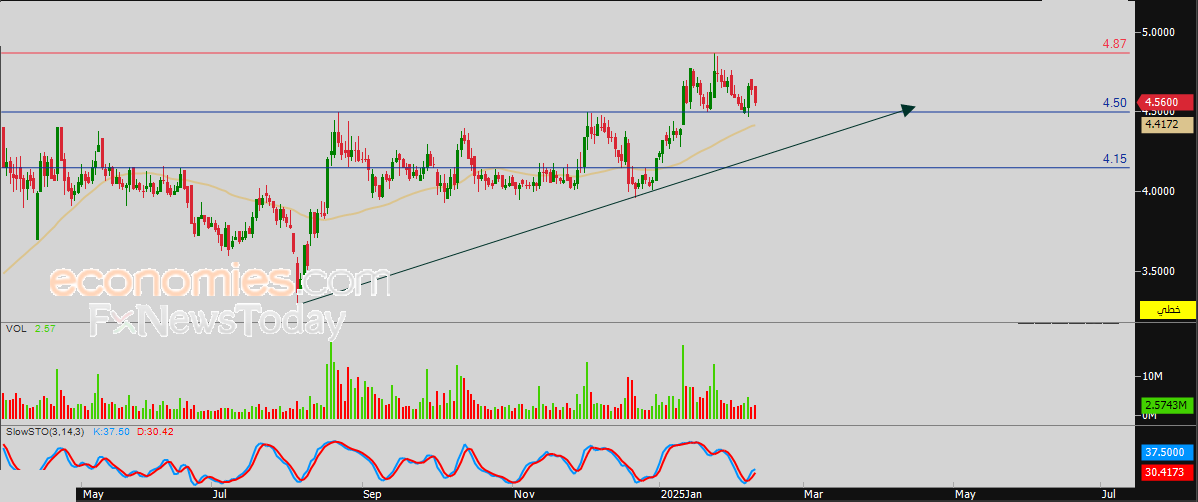Select the beige 4.4172 moving average tag
Screen dimensions: 1198x502
(1168, 125)
